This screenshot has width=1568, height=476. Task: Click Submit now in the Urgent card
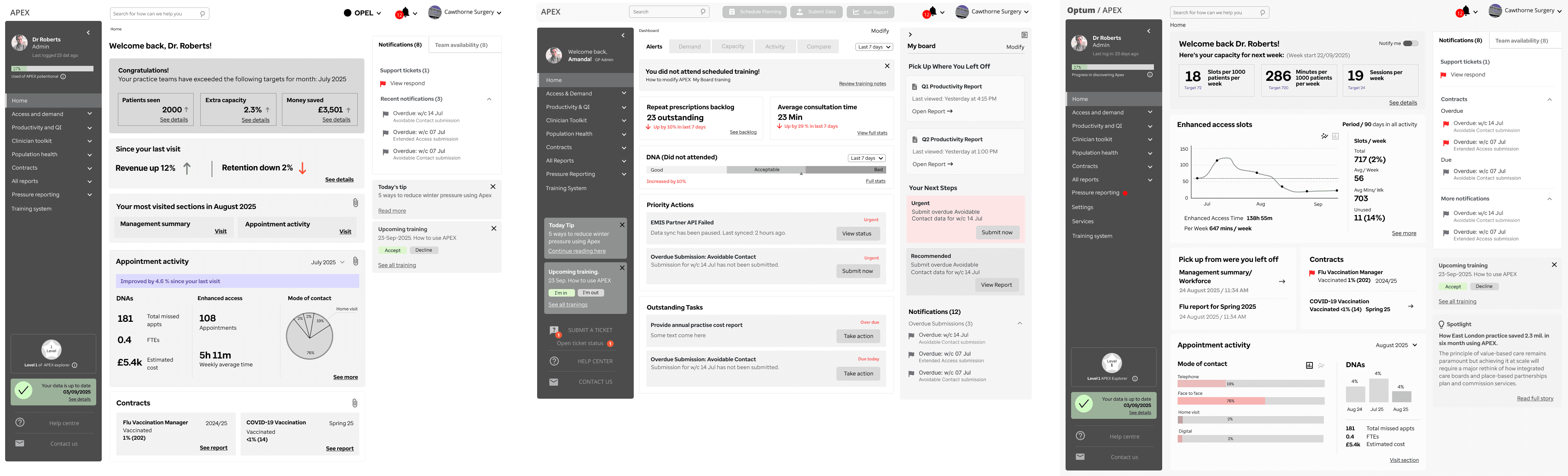997,233
